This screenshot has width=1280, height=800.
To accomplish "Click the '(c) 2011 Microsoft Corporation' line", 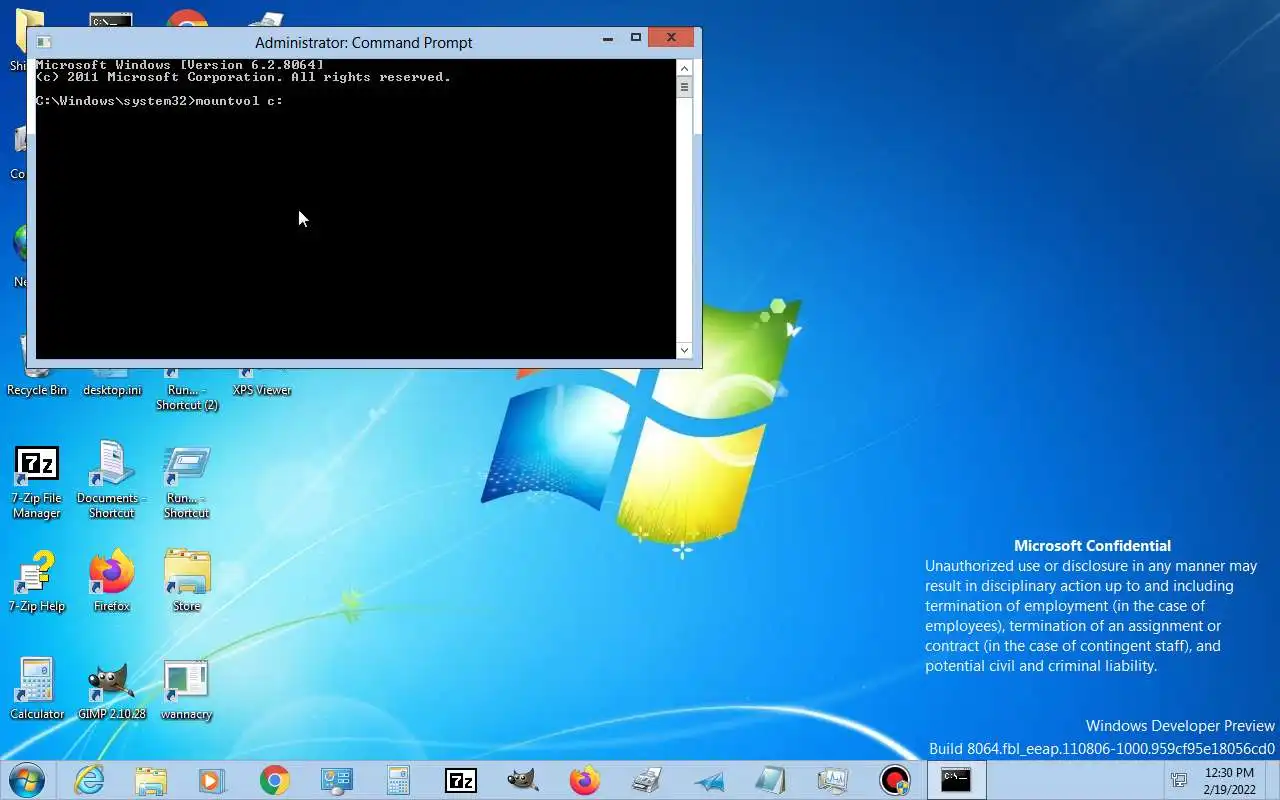I will tap(243, 77).
